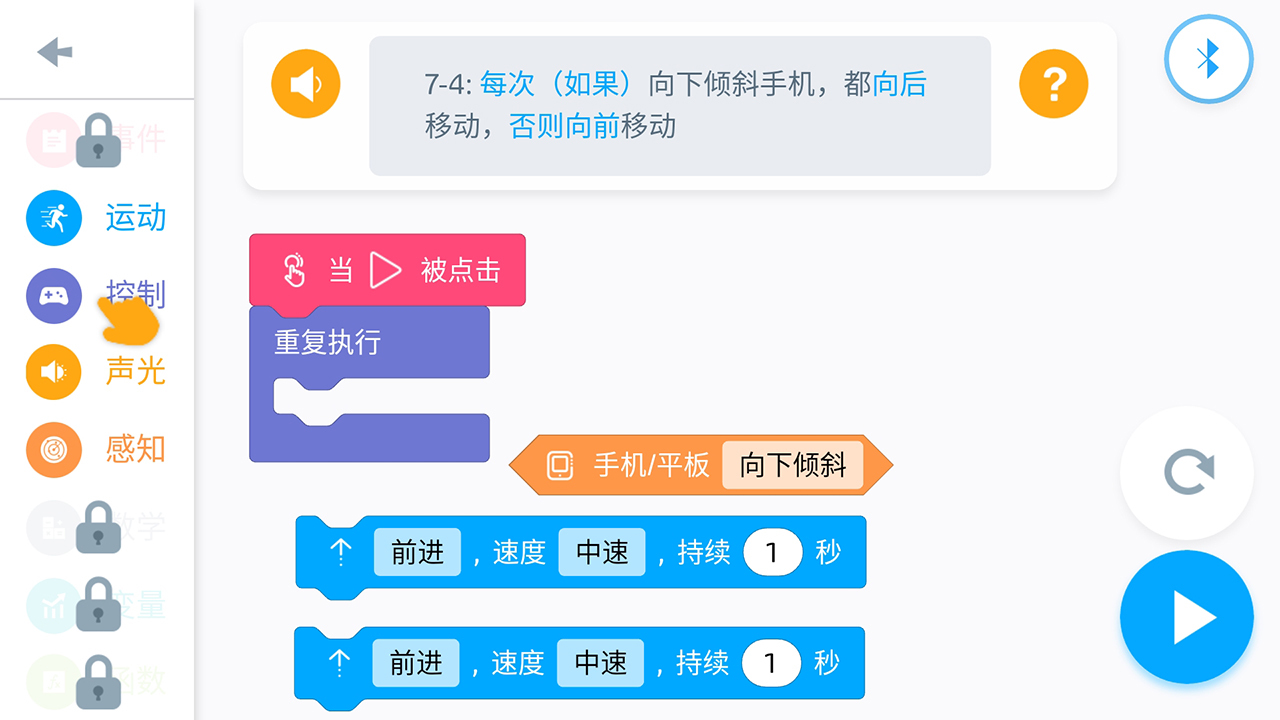Tap the locked 事件 events category
Viewport: 1280px width, 720px height.
tap(96, 140)
